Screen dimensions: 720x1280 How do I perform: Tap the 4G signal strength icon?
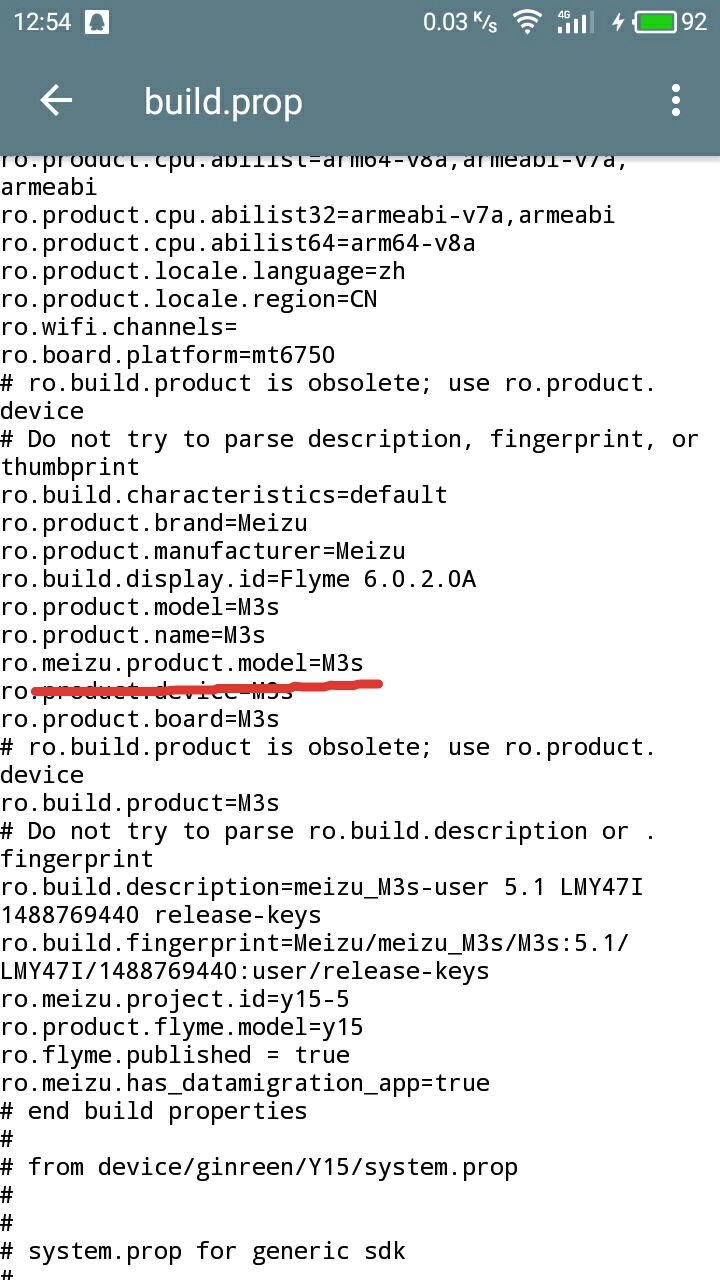[572, 22]
